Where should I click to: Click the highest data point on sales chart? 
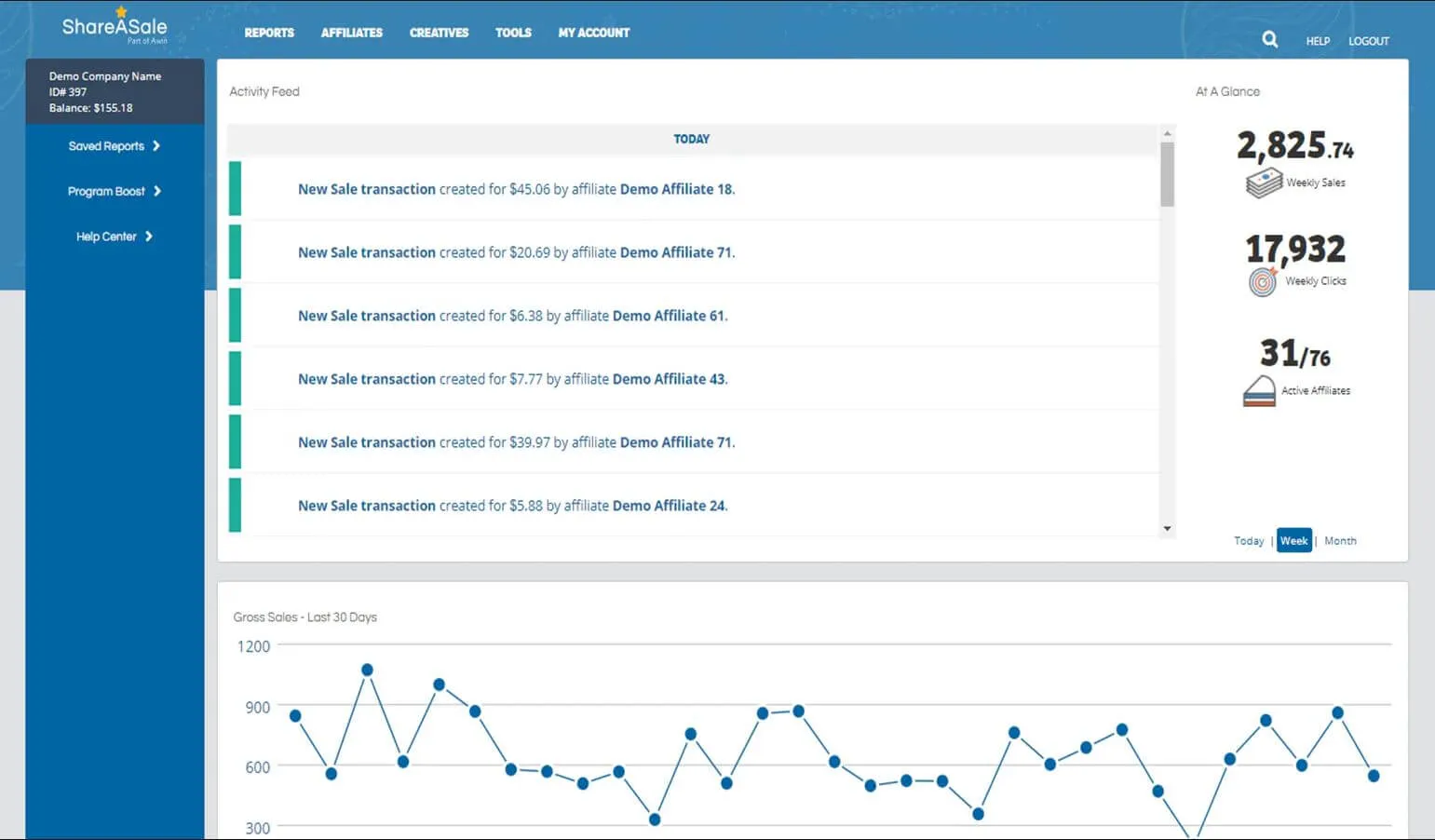tap(367, 671)
